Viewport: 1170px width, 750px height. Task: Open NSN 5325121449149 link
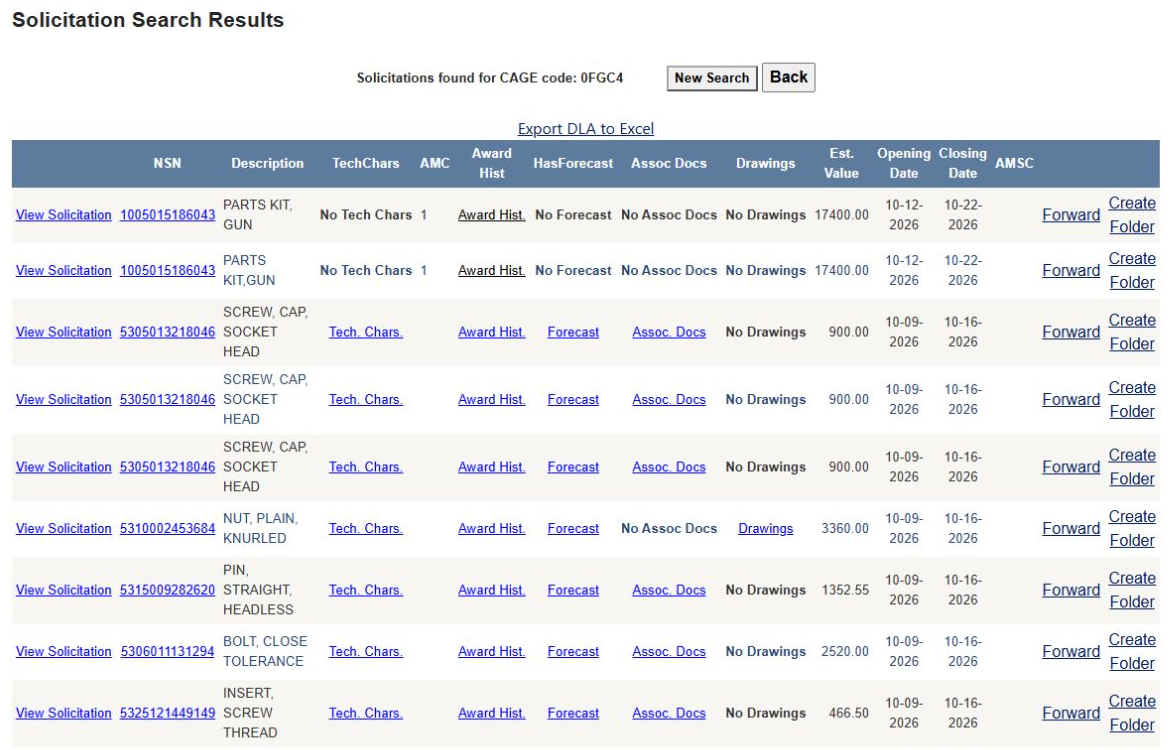167,713
